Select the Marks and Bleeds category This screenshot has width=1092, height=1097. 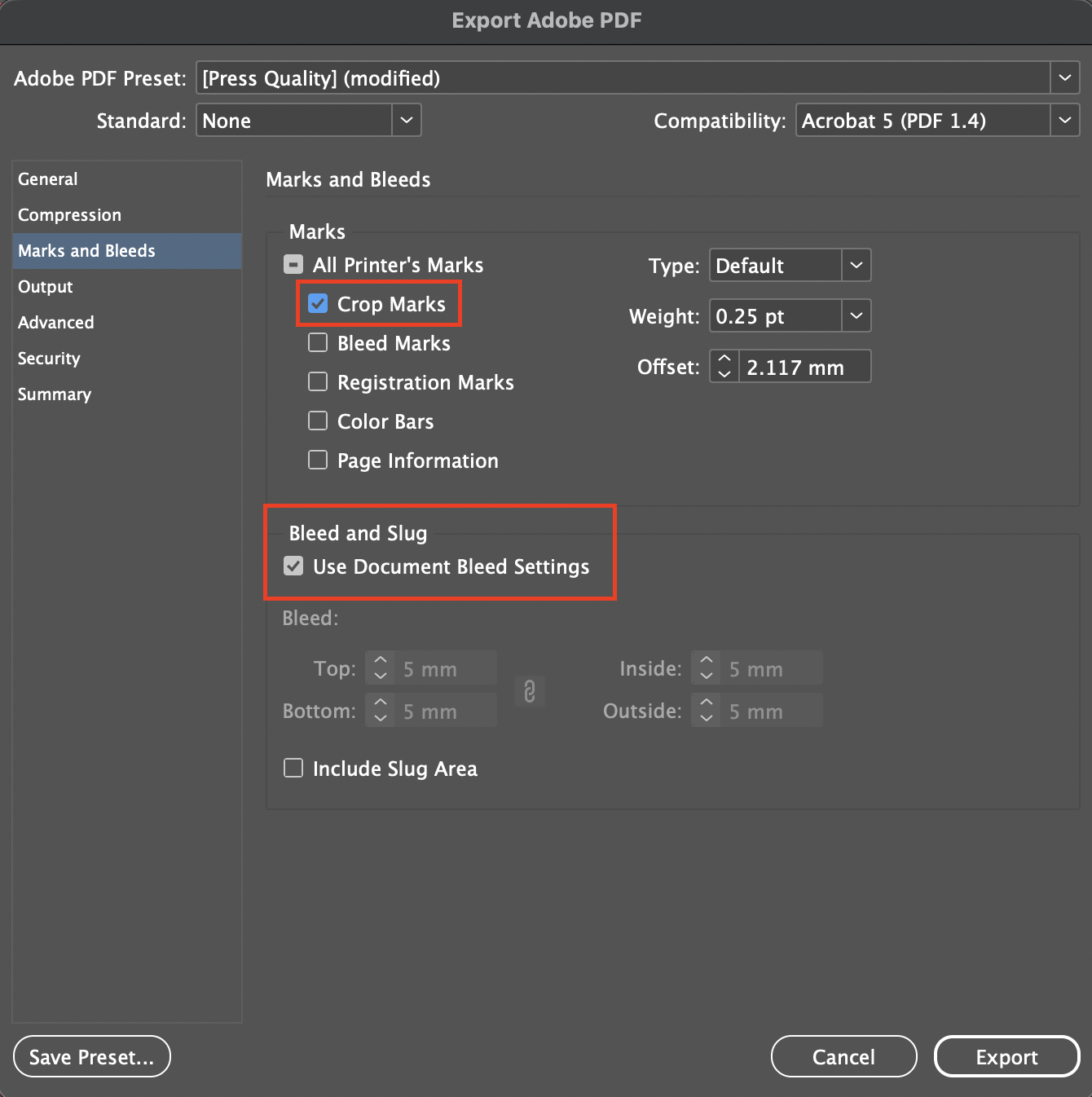127,251
